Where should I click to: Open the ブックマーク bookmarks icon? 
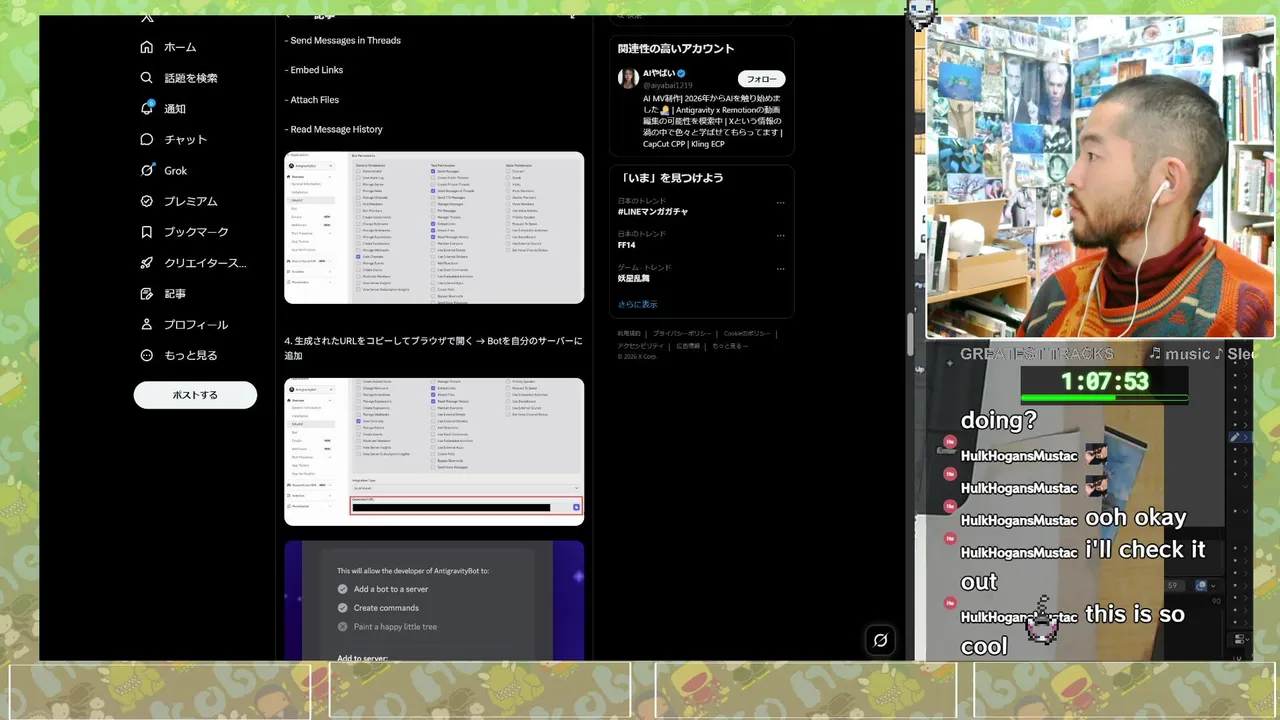(x=147, y=232)
